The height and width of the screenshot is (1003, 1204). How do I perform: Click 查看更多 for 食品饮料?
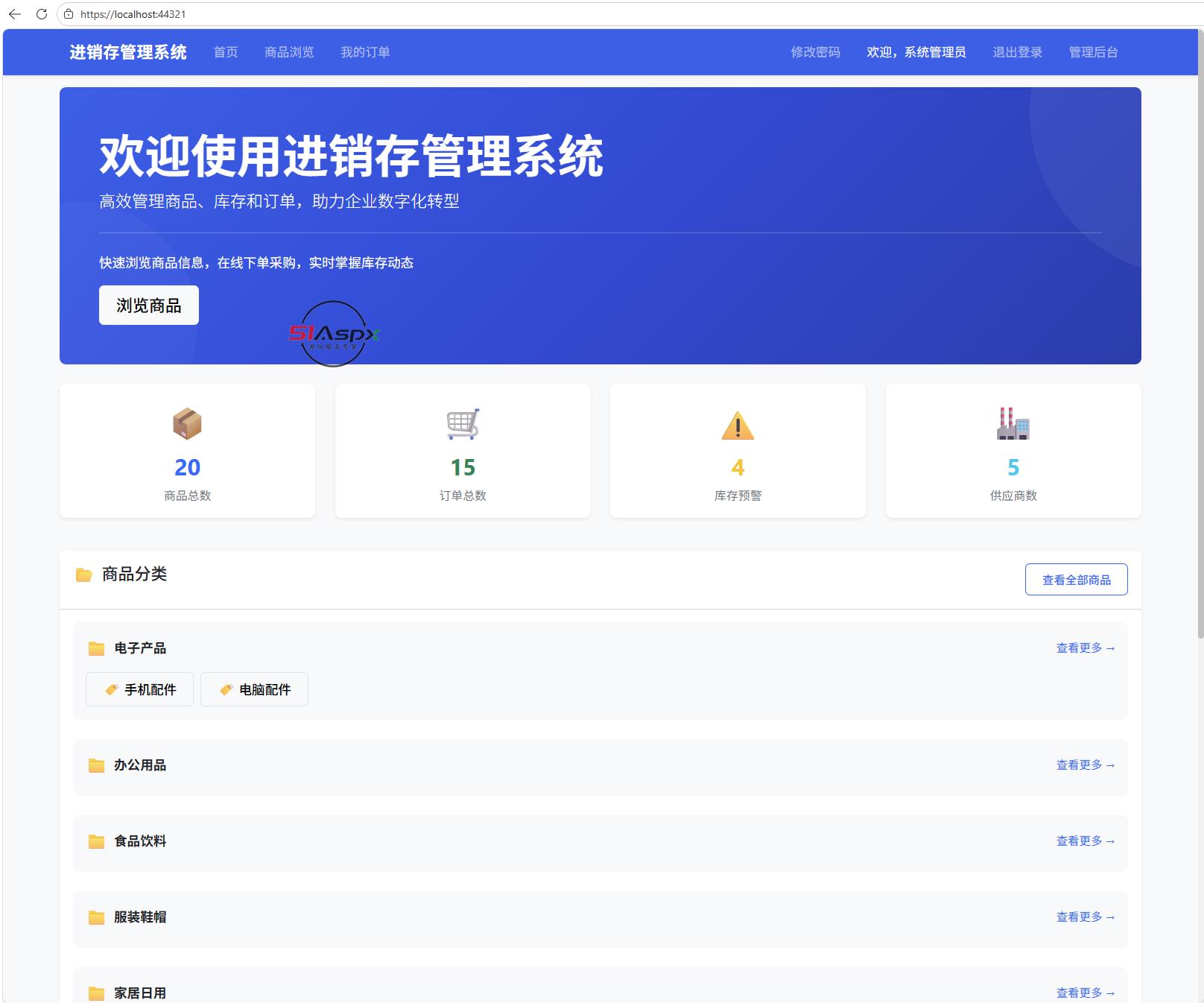coord(1086,841)
